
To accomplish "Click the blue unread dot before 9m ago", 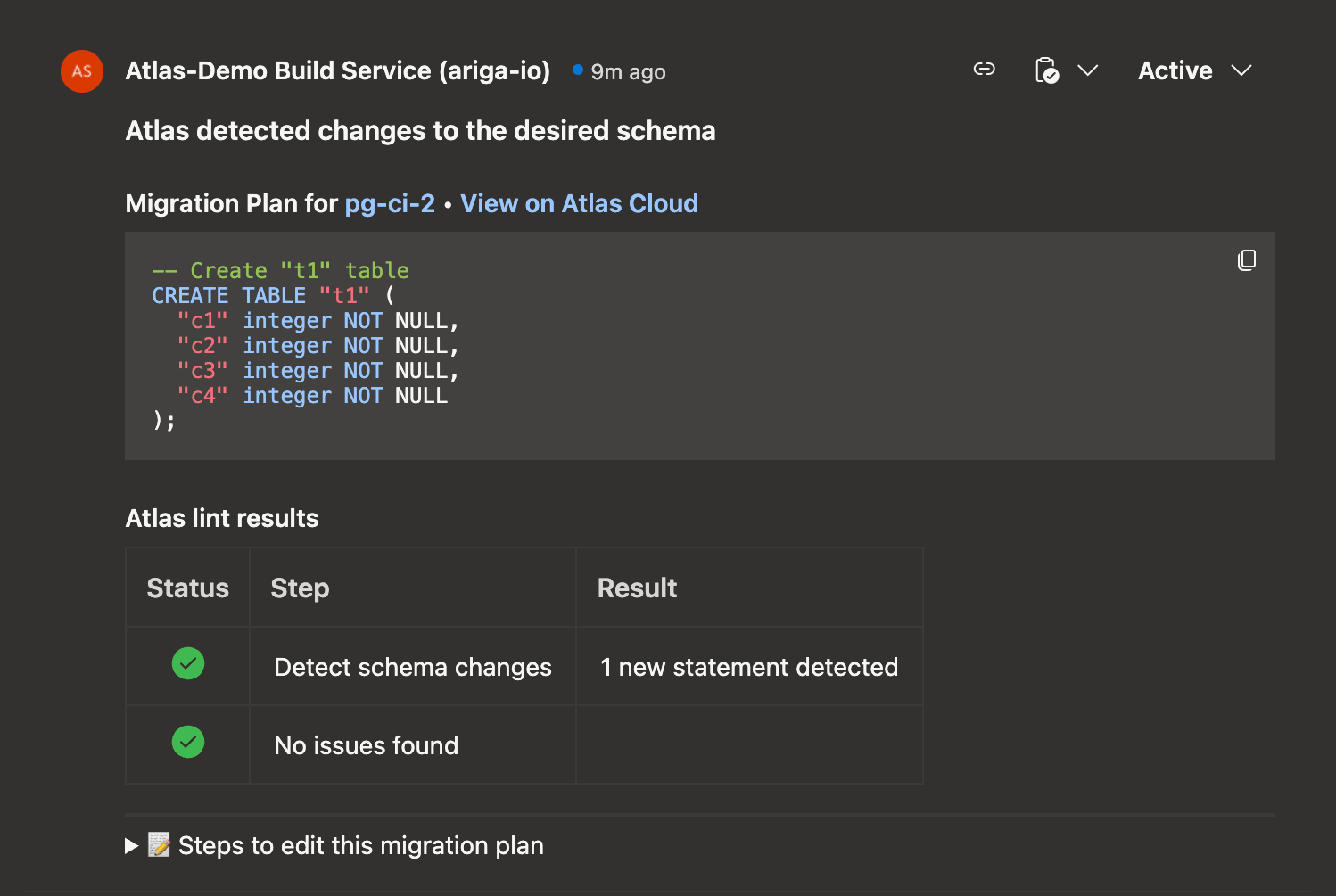I will coord(576,70).
